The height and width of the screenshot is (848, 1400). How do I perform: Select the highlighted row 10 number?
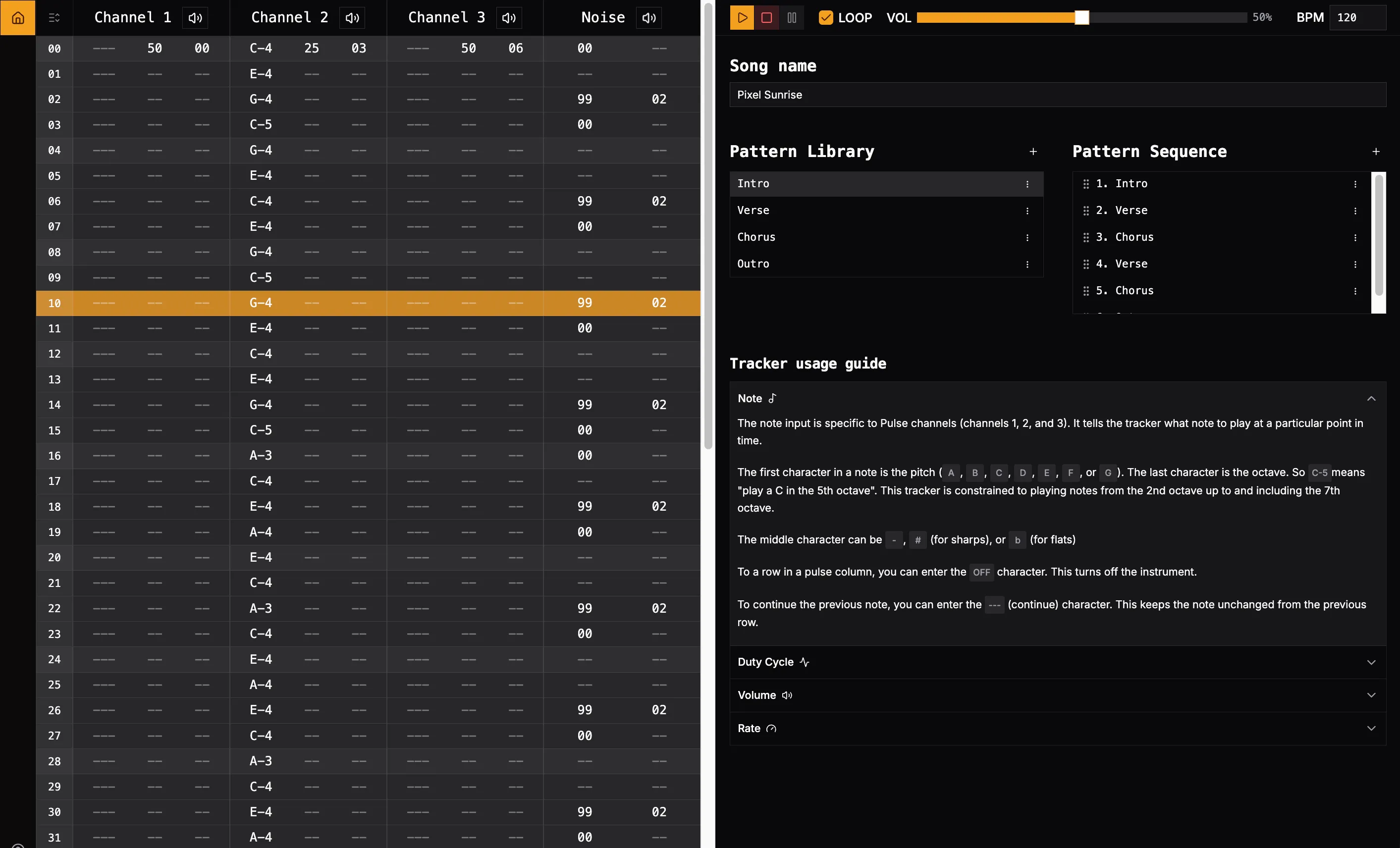[54, 303]
